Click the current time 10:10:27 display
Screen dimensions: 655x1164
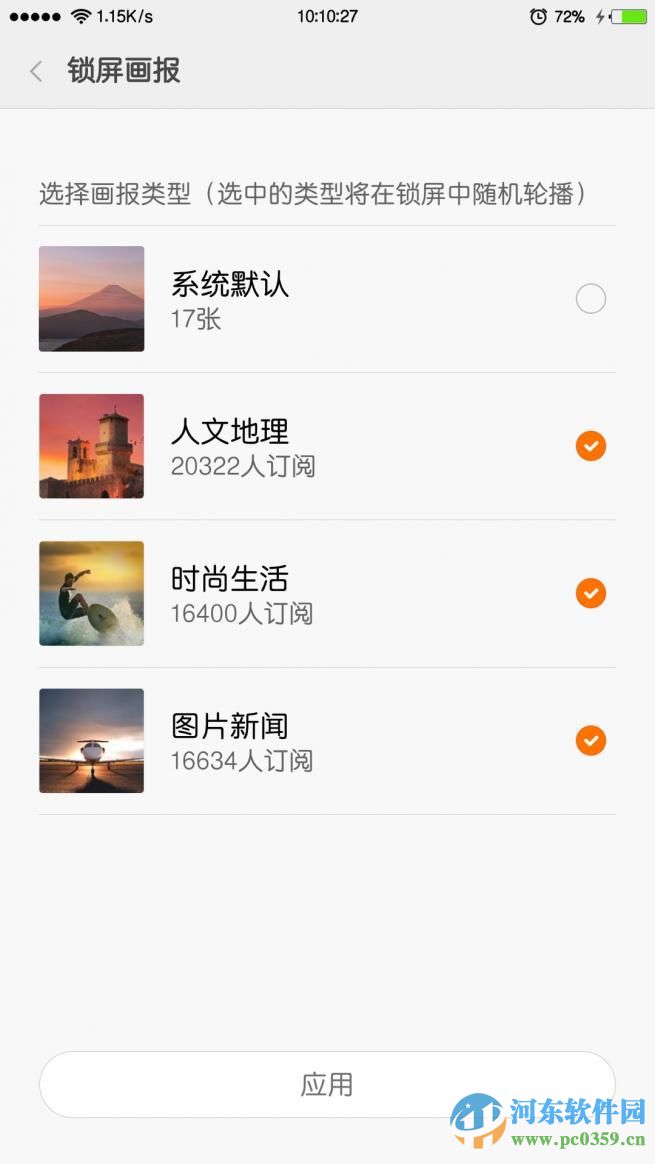tap(327, 15)
